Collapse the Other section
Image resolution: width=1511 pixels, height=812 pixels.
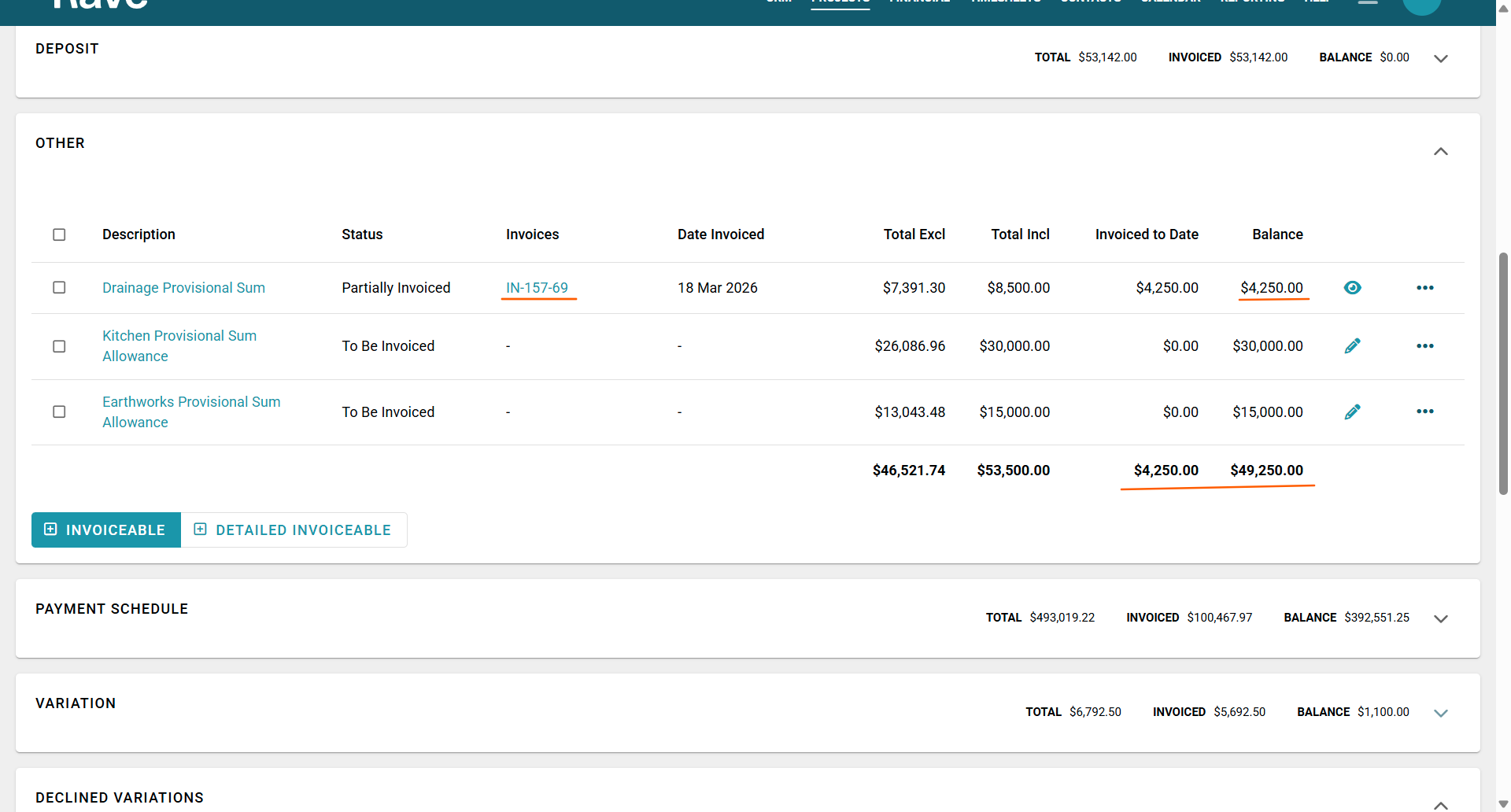pyautogui.click(x=1440, y=152)
